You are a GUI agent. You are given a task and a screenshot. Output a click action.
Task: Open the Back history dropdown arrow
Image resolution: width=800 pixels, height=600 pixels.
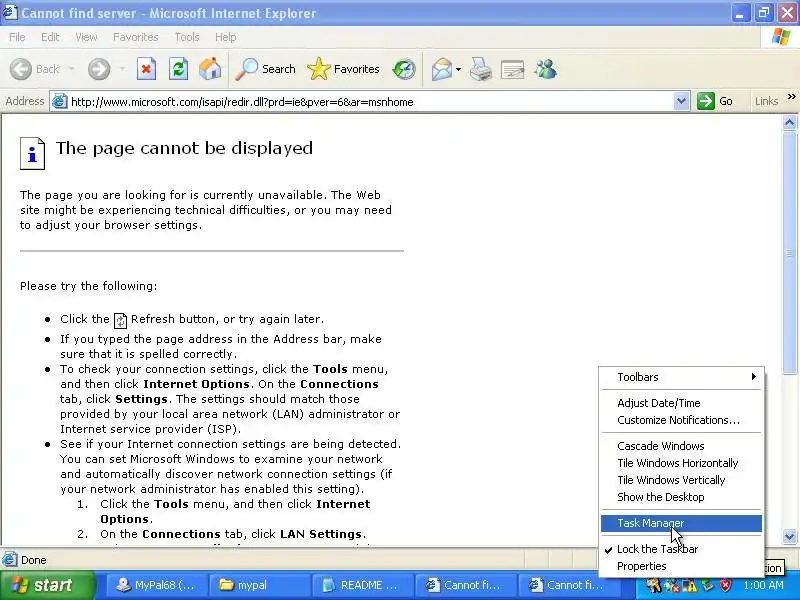pyautogui.click(x=71, y=69)
